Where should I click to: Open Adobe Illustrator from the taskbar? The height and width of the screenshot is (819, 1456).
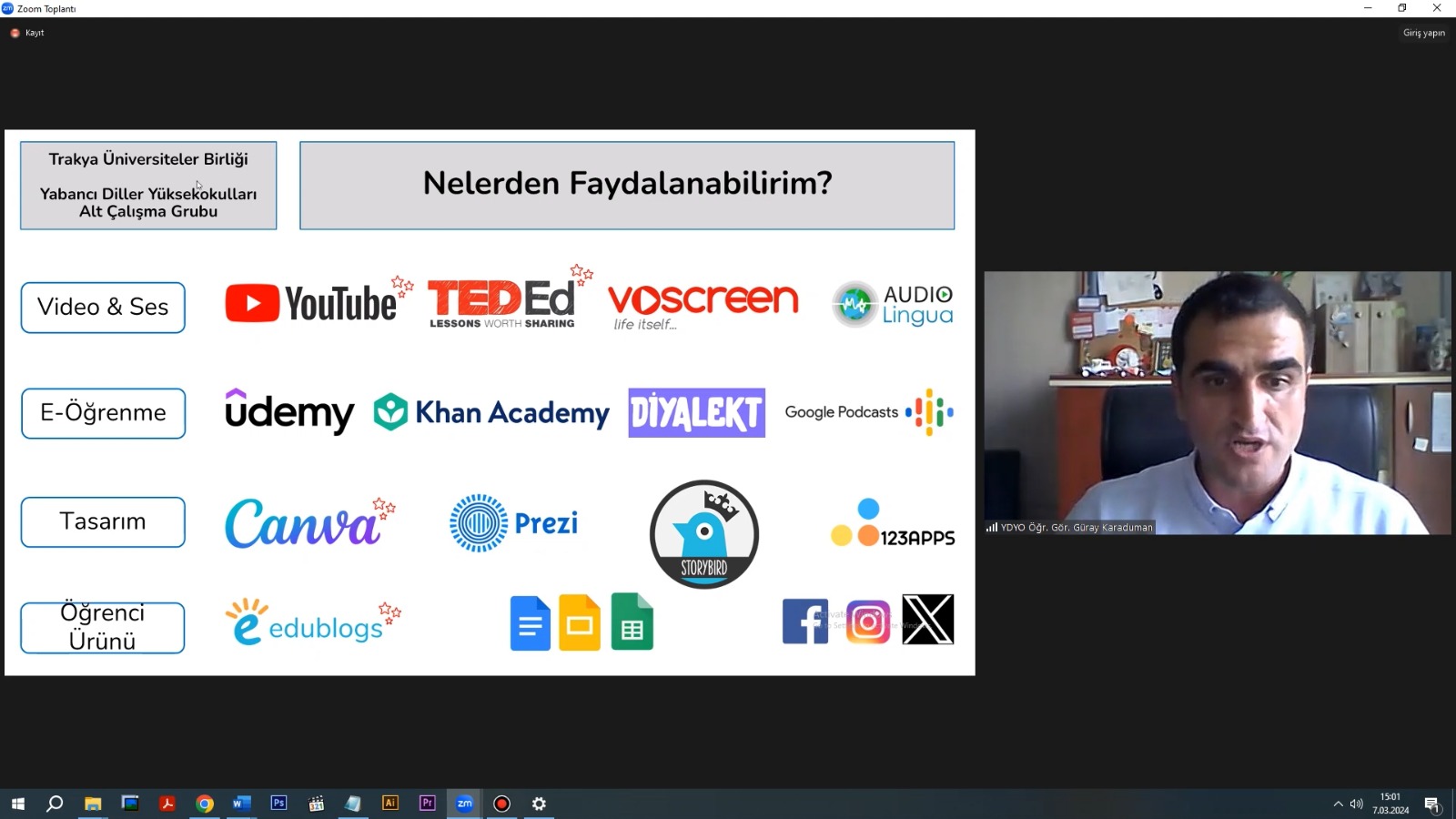(390, 804)
